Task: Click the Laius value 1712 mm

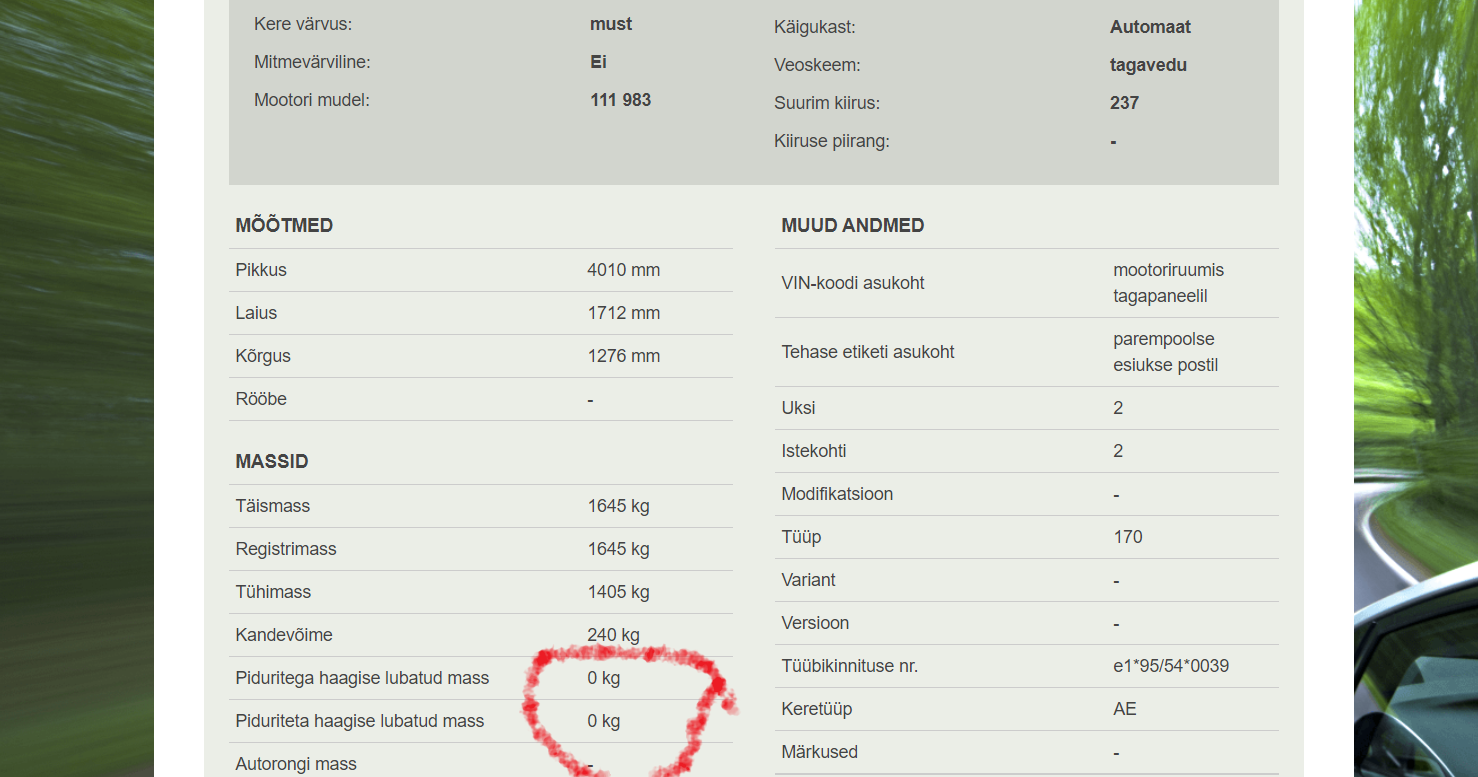Action: click(x=623, y=313)
